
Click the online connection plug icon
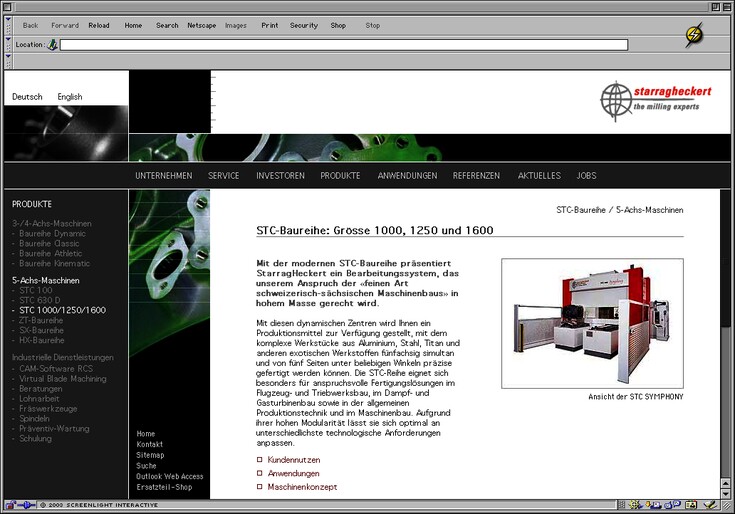click(x=27, y=505)
